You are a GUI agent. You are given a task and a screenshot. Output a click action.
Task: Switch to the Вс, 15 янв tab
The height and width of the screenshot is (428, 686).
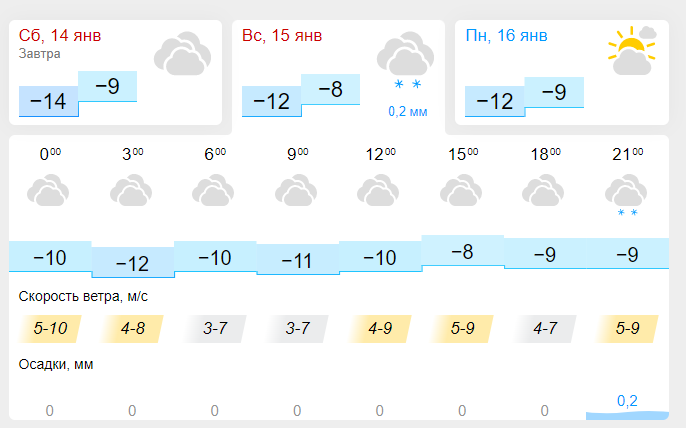pos(282,36)
